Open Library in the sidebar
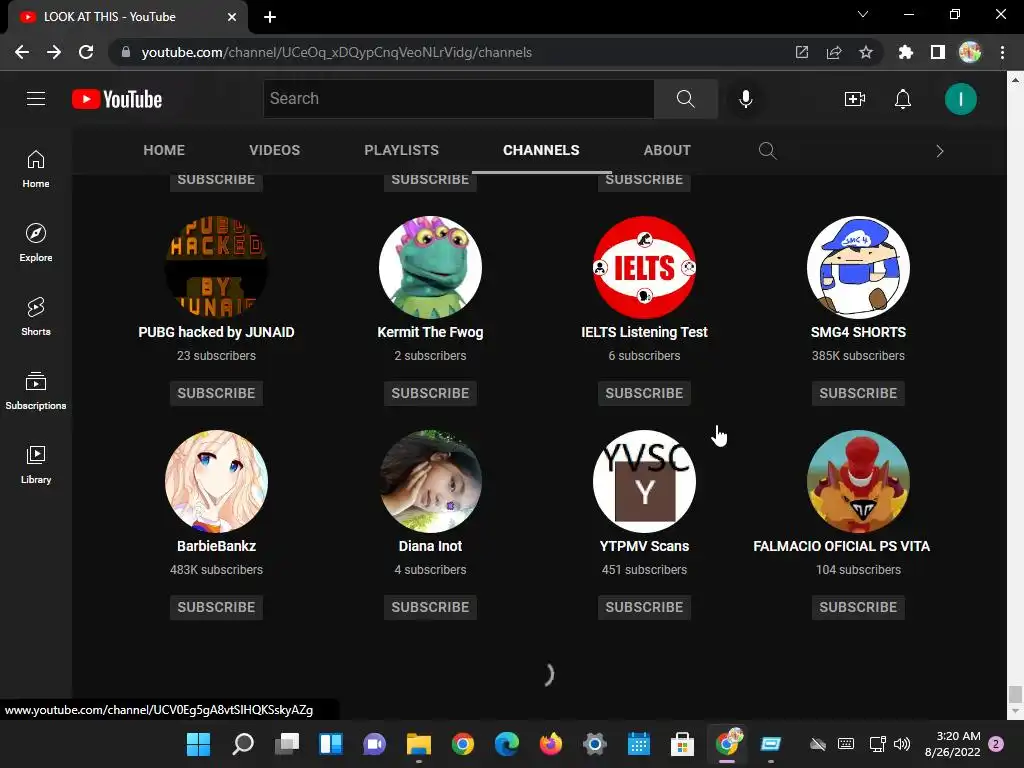Screen dimensions: 1024x768 36,464
